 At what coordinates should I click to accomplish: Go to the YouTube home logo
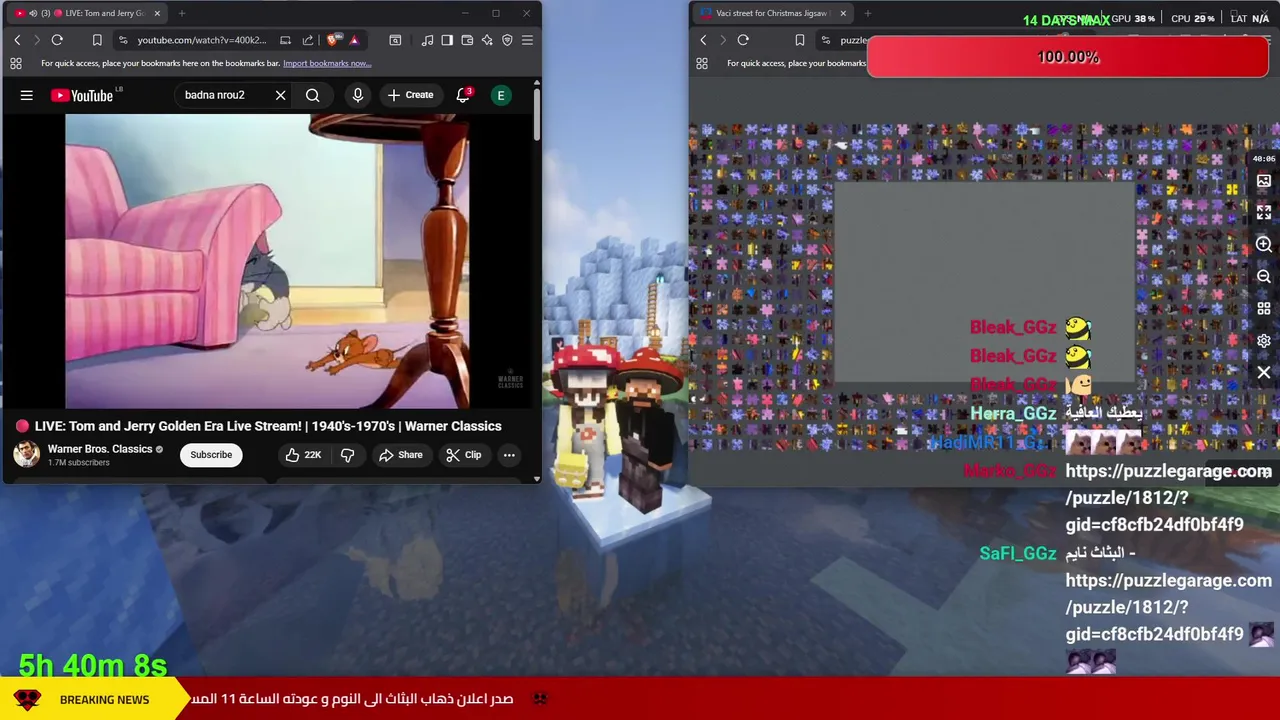83,95
